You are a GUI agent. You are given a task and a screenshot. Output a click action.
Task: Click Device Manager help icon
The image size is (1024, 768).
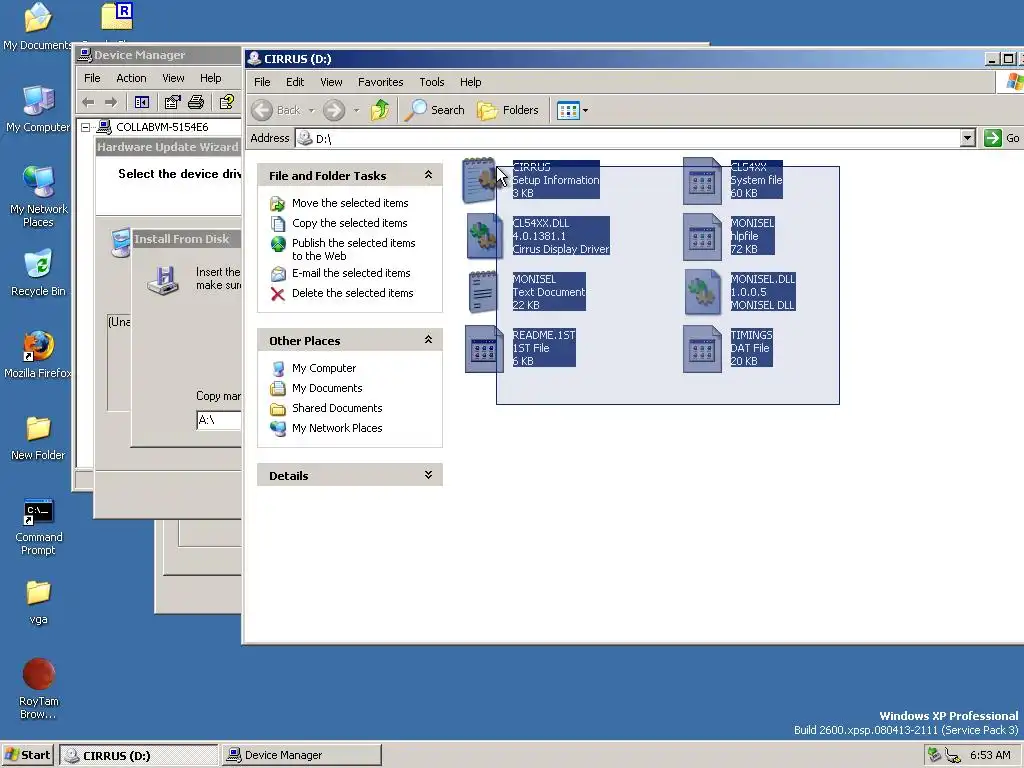[227, 103]
